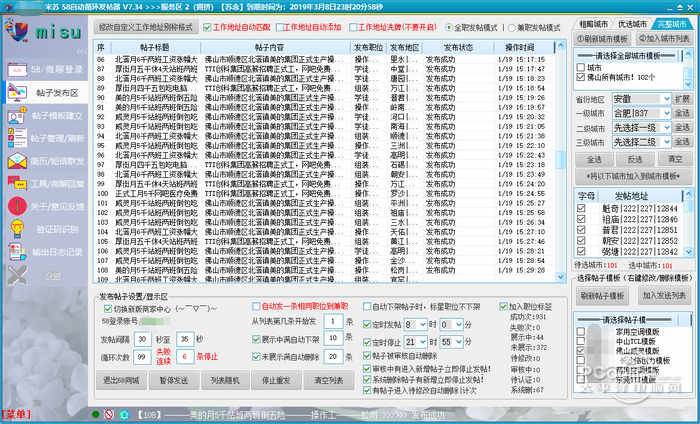The width and height of the screenshot is (700, 424).
Task: Toggle the 切换新版商家中心 checkbox
Action: [x=108, y=309]
